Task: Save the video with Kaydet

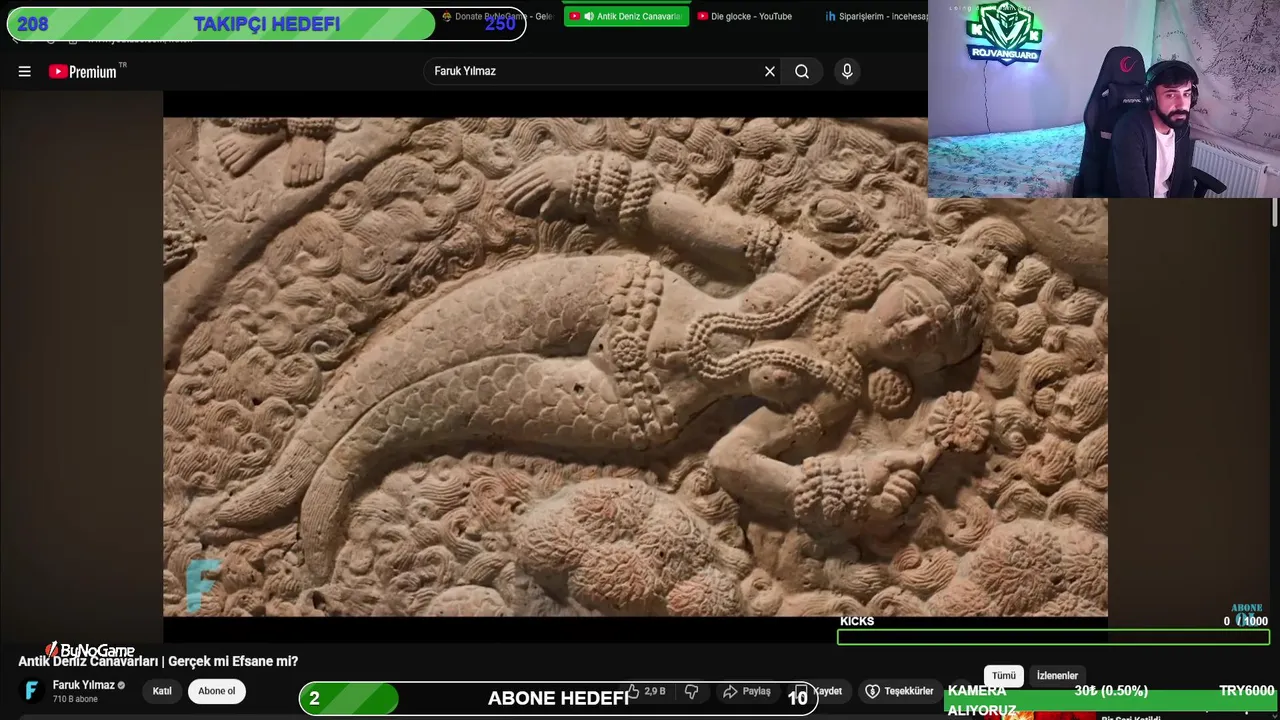Action: [x=820, y=691]
